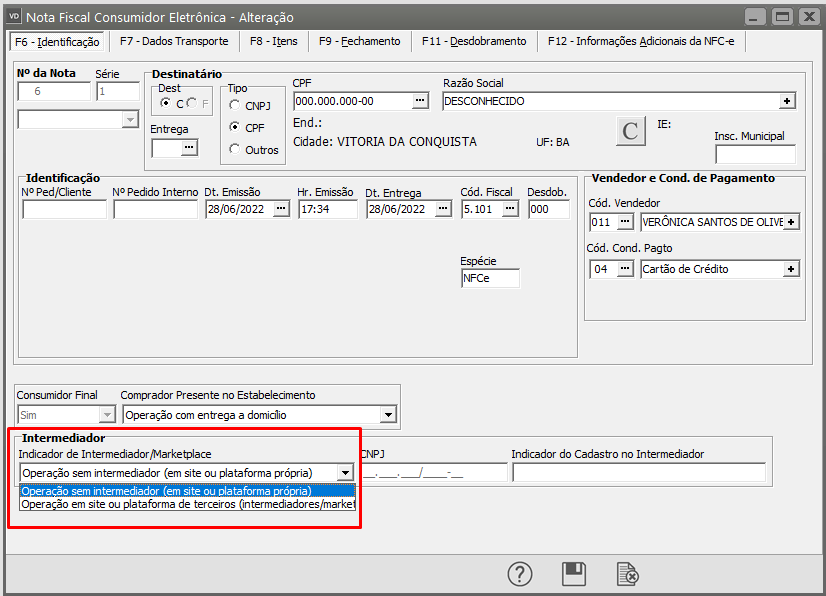Click the cancel document icon
Image resolution: width=826 pixels, height=596 pixels.
click(x=628, y=574)
